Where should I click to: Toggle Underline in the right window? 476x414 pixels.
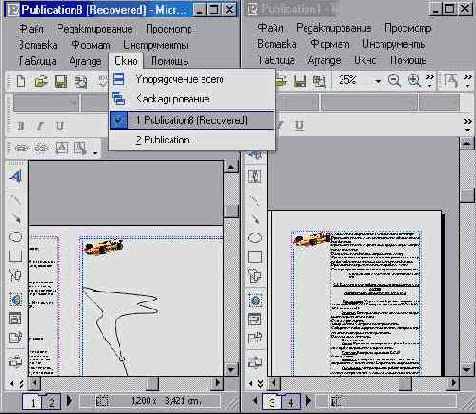click(x=299, y=125)
